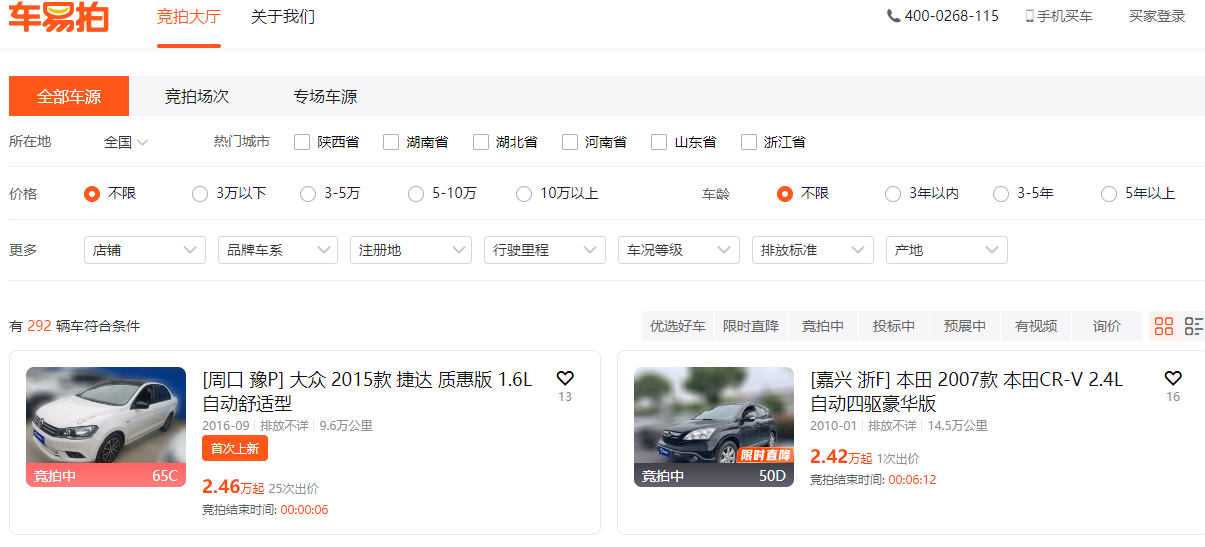
Task: Select the 3万以下 price radio
Action: [x=200, y=194]
